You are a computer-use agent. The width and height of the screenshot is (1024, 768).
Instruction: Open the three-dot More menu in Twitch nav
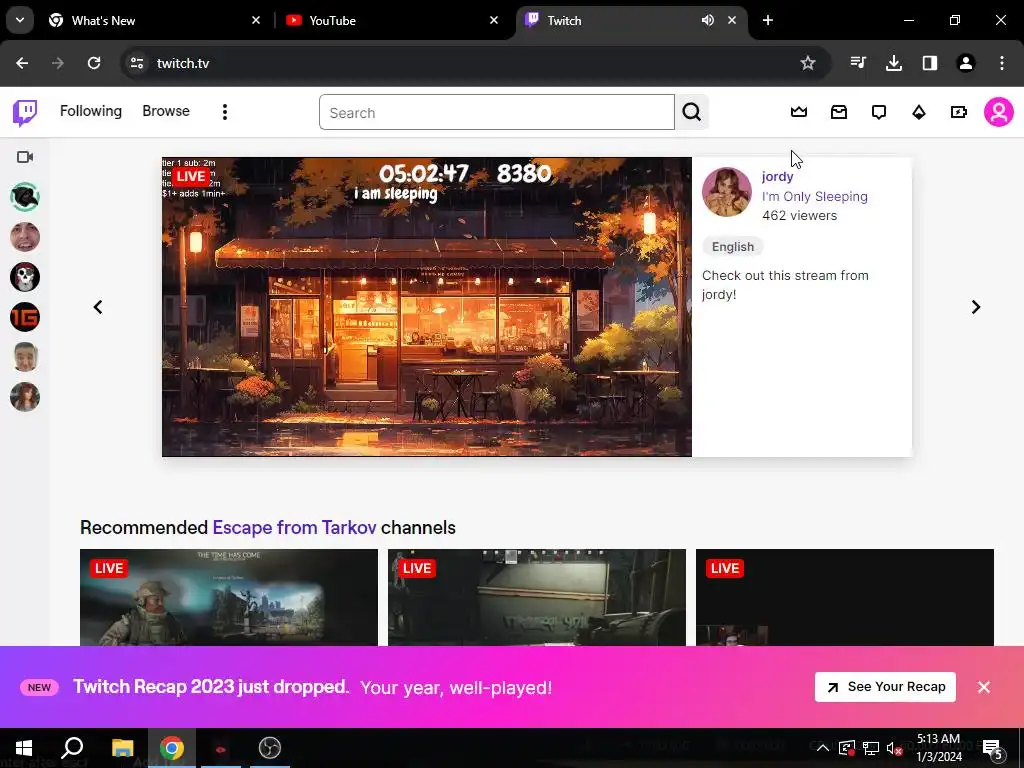pyautogui.click(x=225, y=112)
